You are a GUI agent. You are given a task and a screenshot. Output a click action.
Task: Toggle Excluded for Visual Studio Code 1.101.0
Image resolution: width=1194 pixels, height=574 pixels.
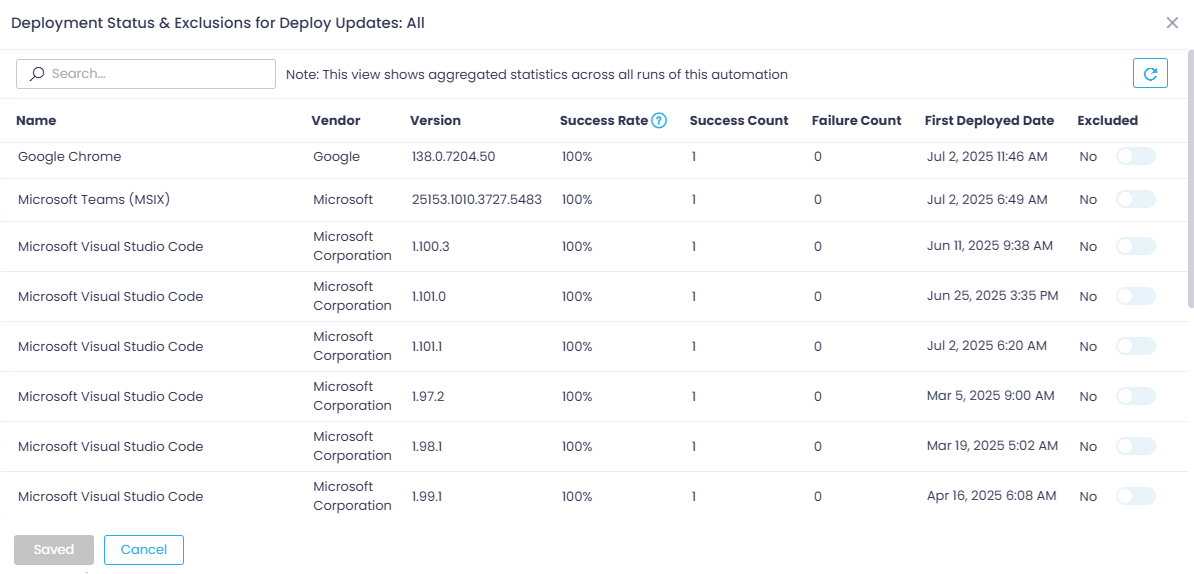pos(1135,296)
